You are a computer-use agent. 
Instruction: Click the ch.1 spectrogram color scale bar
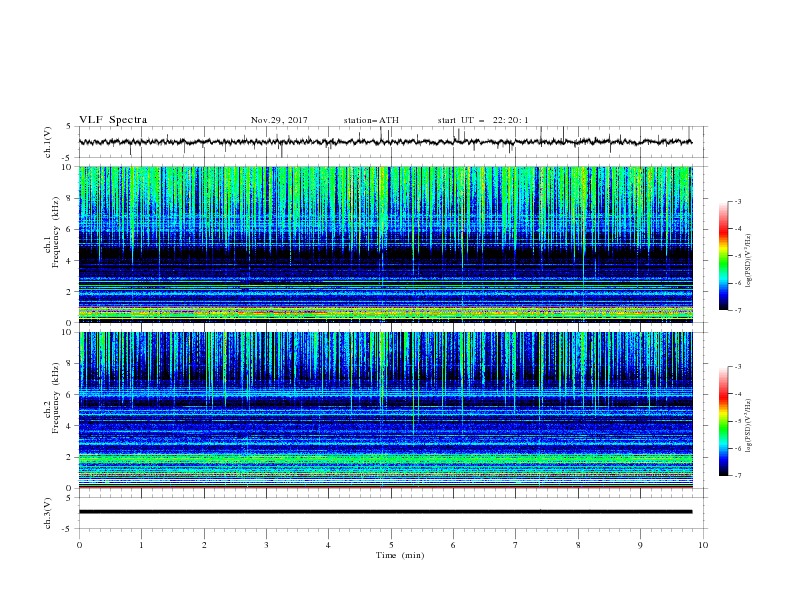(x=724, y=256)
